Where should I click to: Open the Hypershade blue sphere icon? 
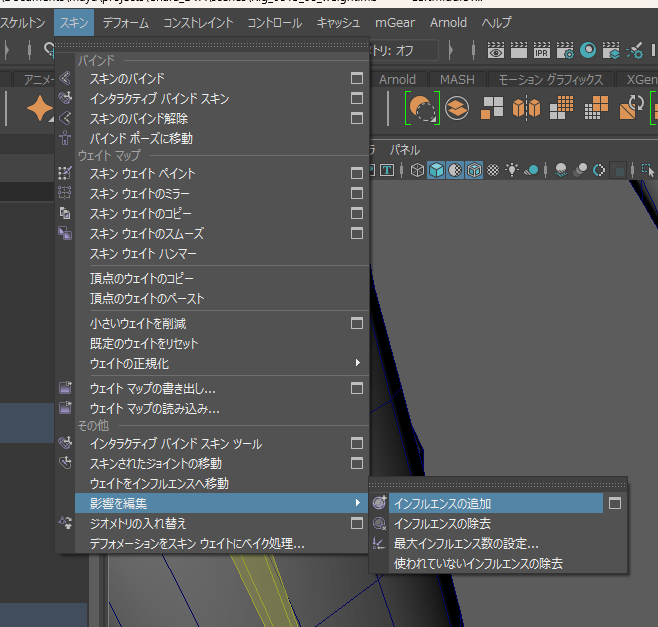click(x=587, y=50)
